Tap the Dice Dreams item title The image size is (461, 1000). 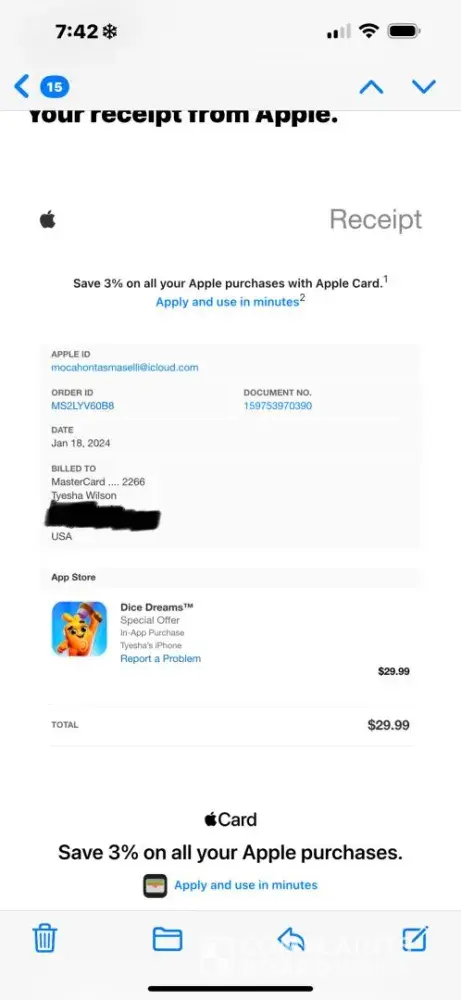157,607
